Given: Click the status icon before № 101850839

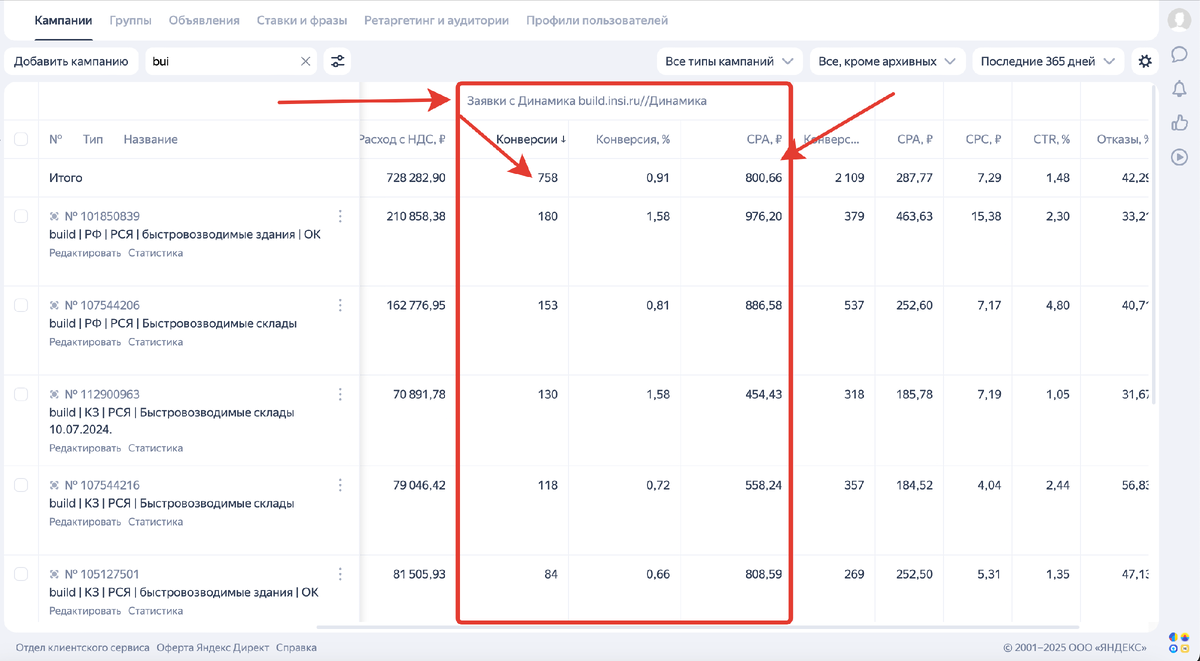Looking at the screenshot, I should pos(55,216).
